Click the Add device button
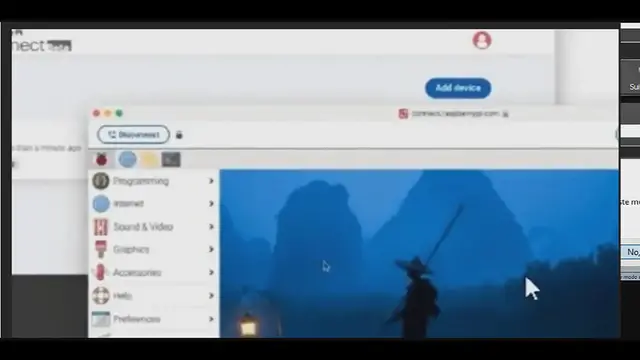Image resolution: width=640 pixels, height=360 pixels. coord(458,88)
